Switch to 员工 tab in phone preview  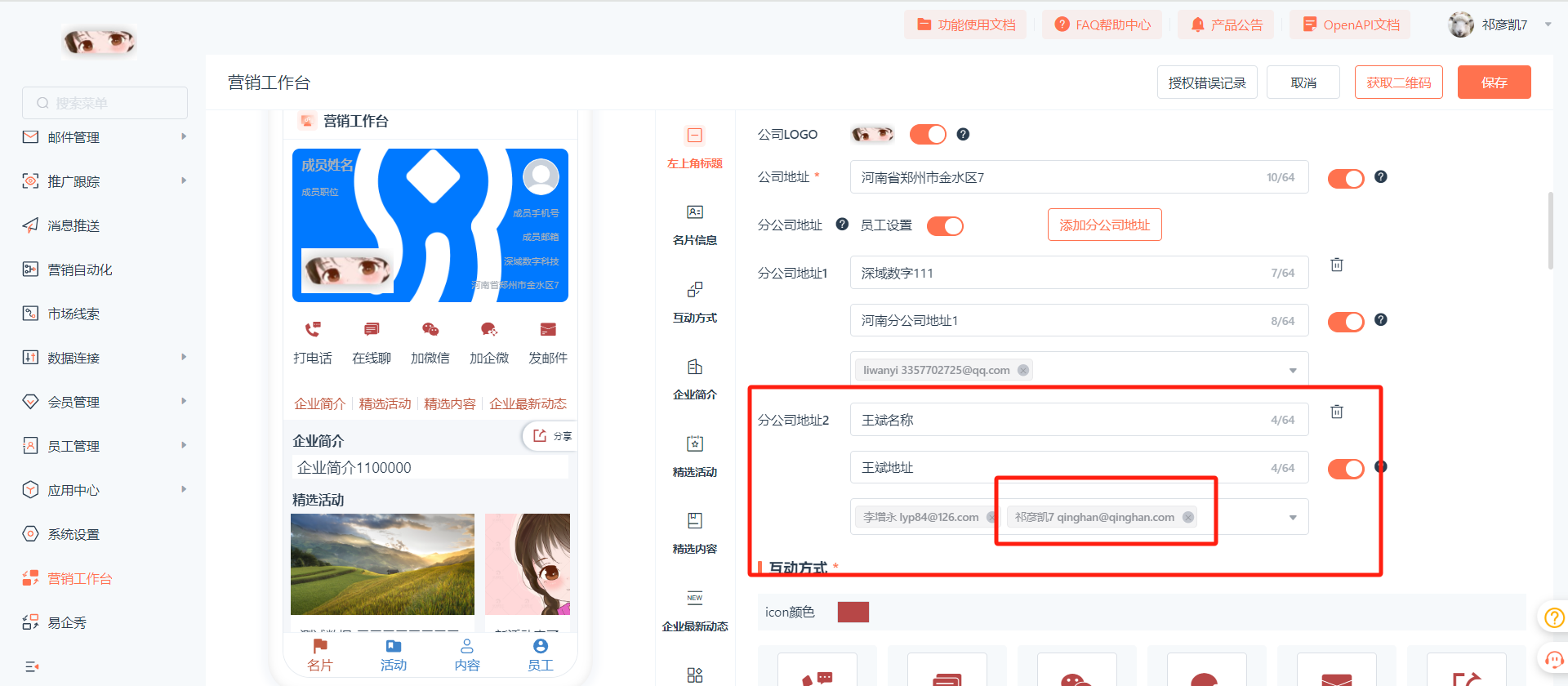click(541, 656)
